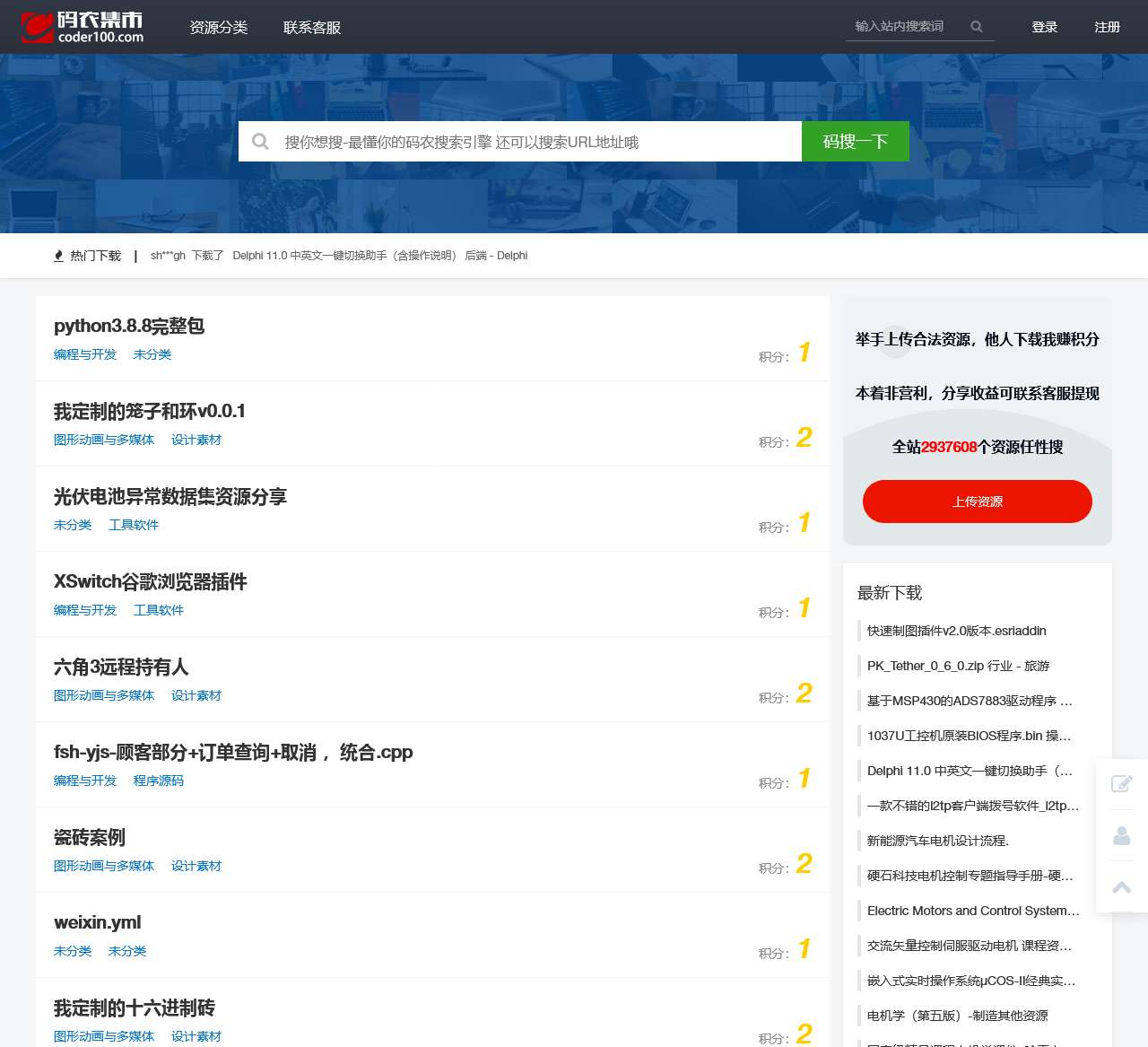Click 工具软件 tag under XSwitch谷歌浏览器插件

click(x=159, y=610)
